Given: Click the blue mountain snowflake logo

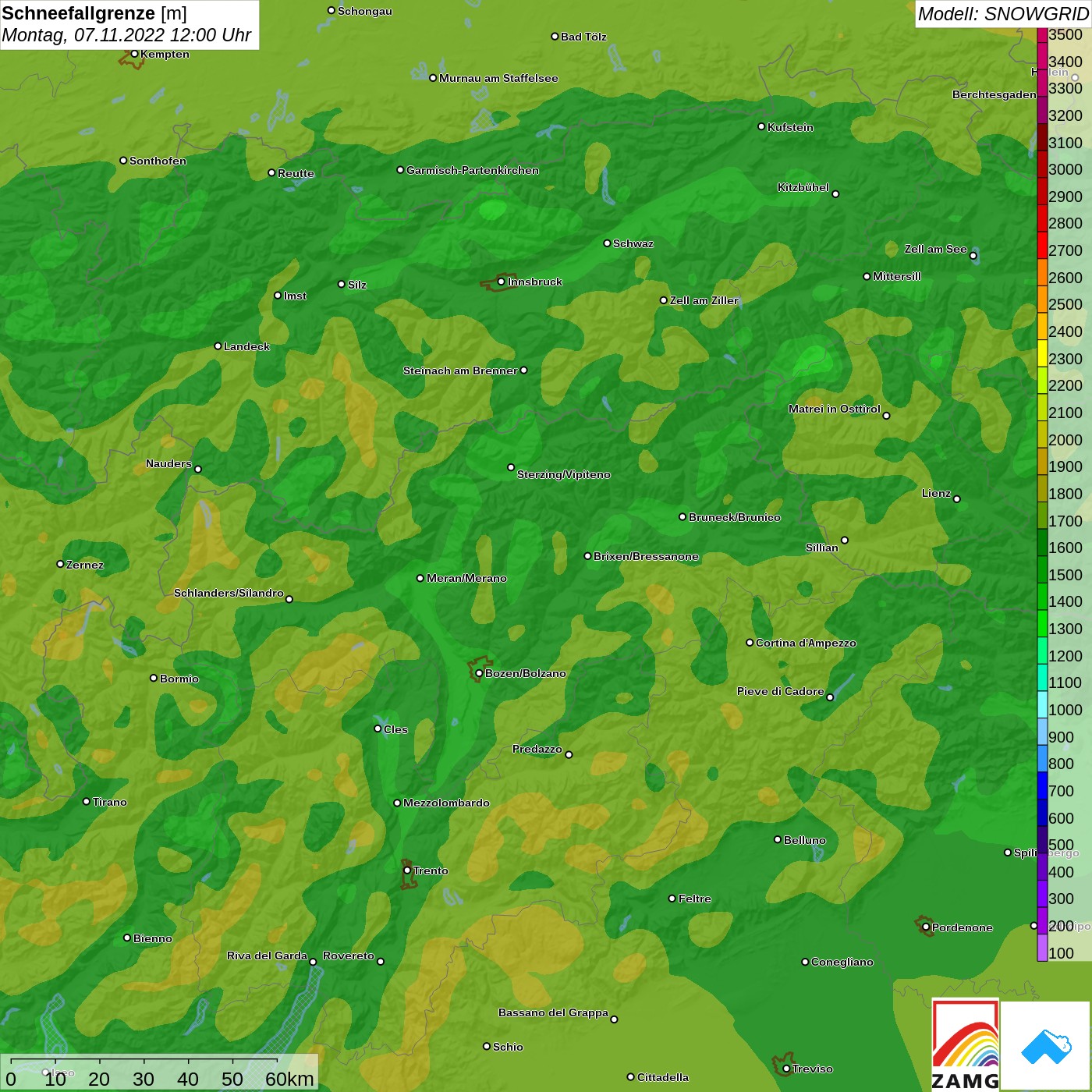Looking at the screenshot, I should click(x=1046, y=1046).
